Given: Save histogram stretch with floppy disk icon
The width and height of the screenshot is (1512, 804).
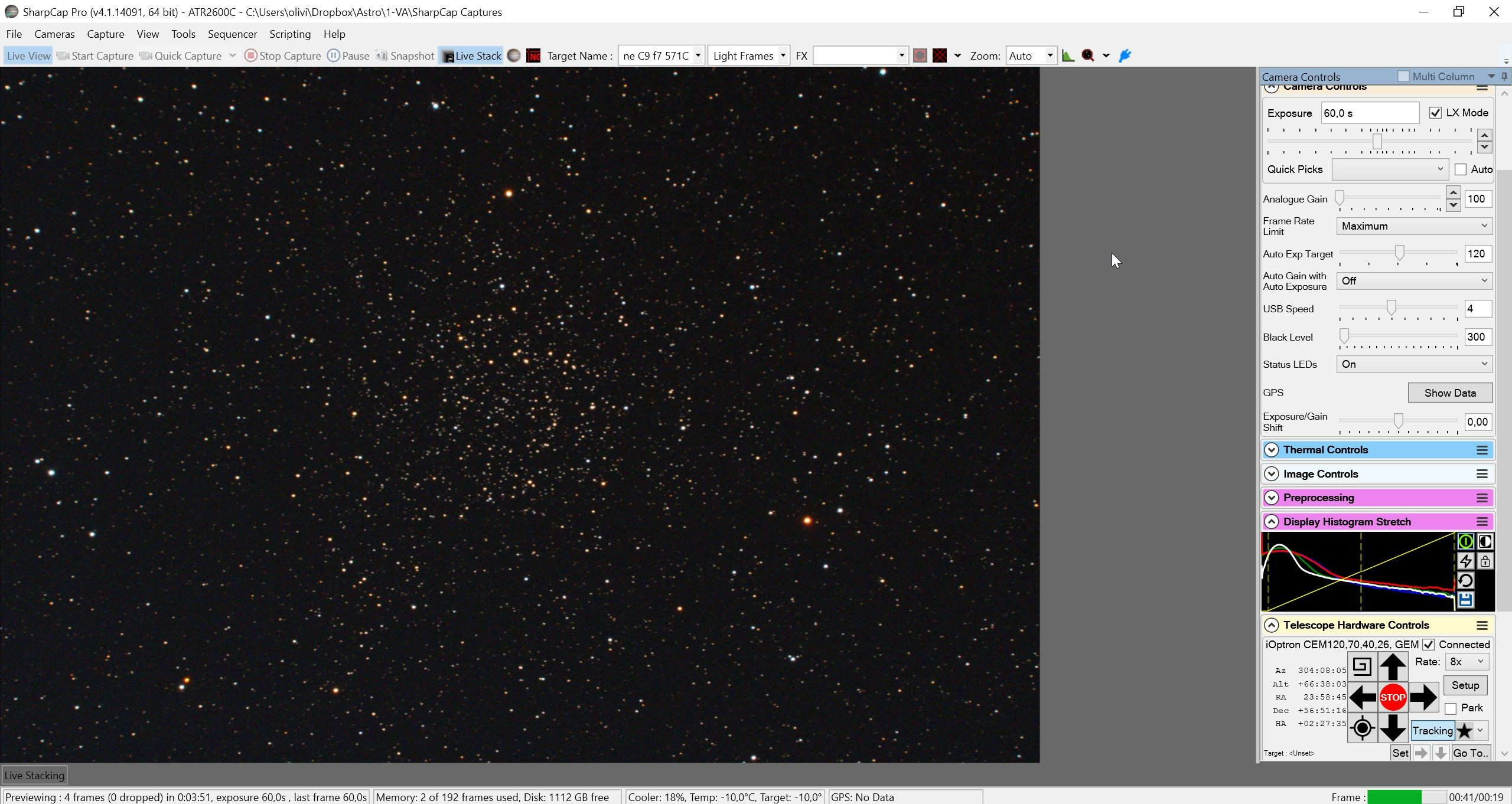Looking at the screenshot, I should 1465,600.
